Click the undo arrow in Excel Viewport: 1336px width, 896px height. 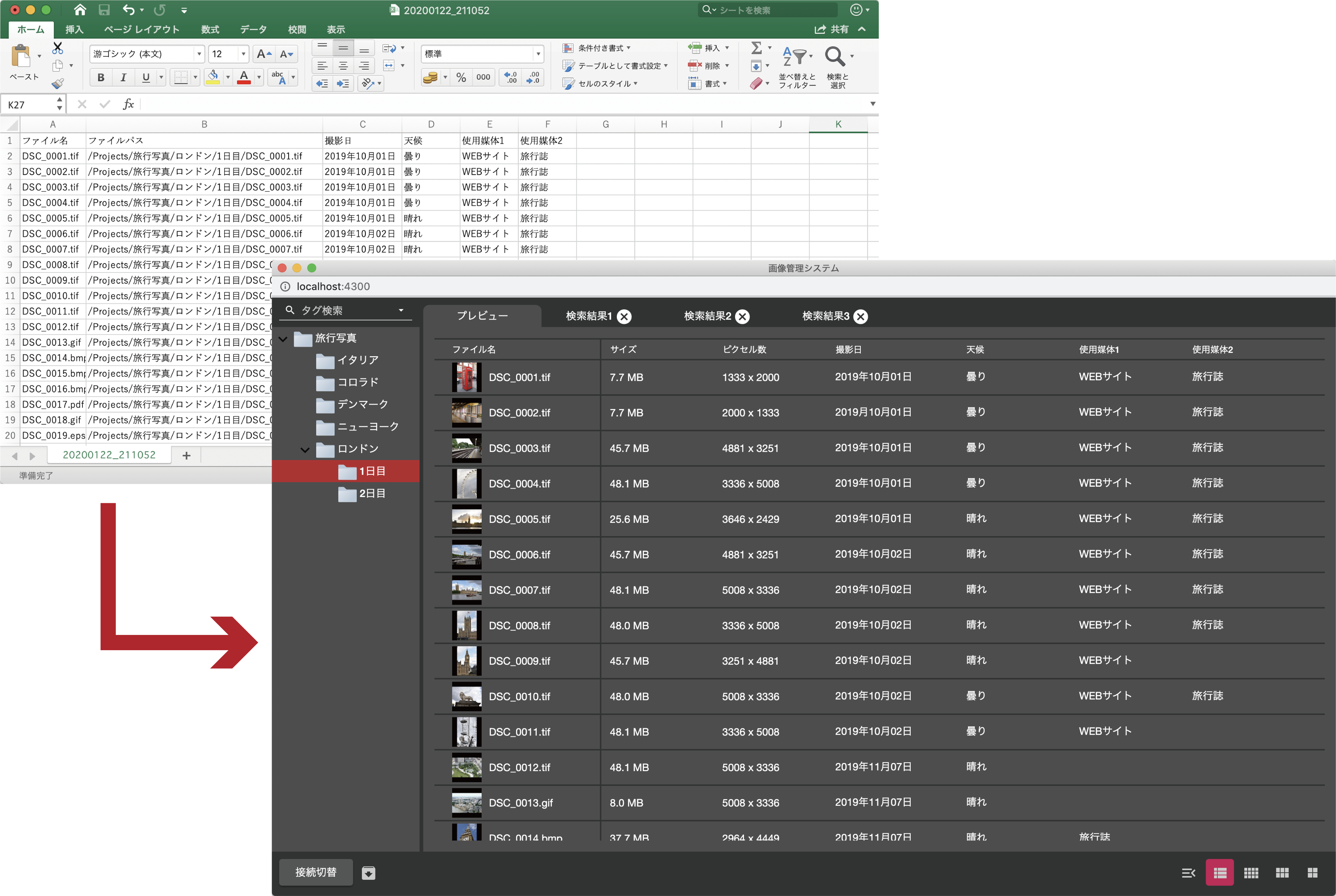(x=129, y=10)
